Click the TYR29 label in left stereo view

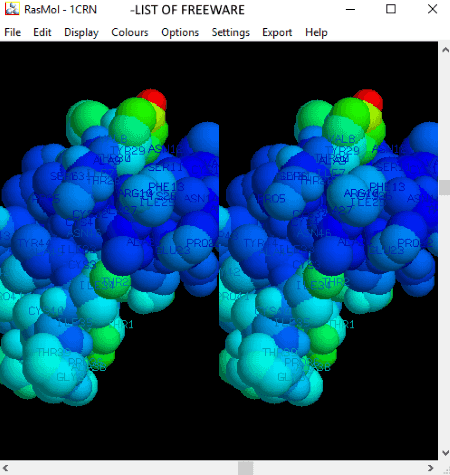[x=128, y=150]
